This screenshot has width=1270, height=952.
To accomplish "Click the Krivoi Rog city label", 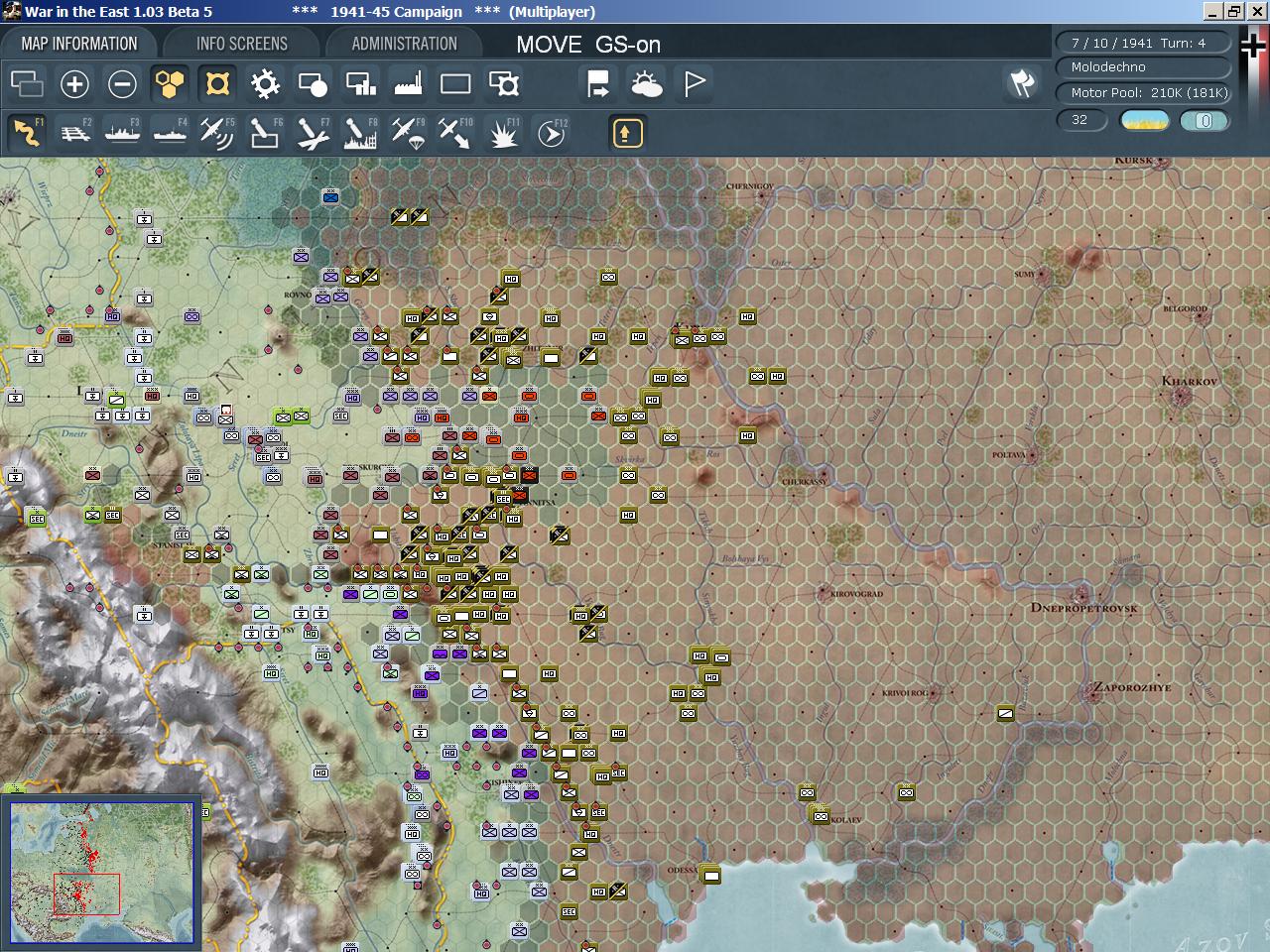I will (904, 693).
